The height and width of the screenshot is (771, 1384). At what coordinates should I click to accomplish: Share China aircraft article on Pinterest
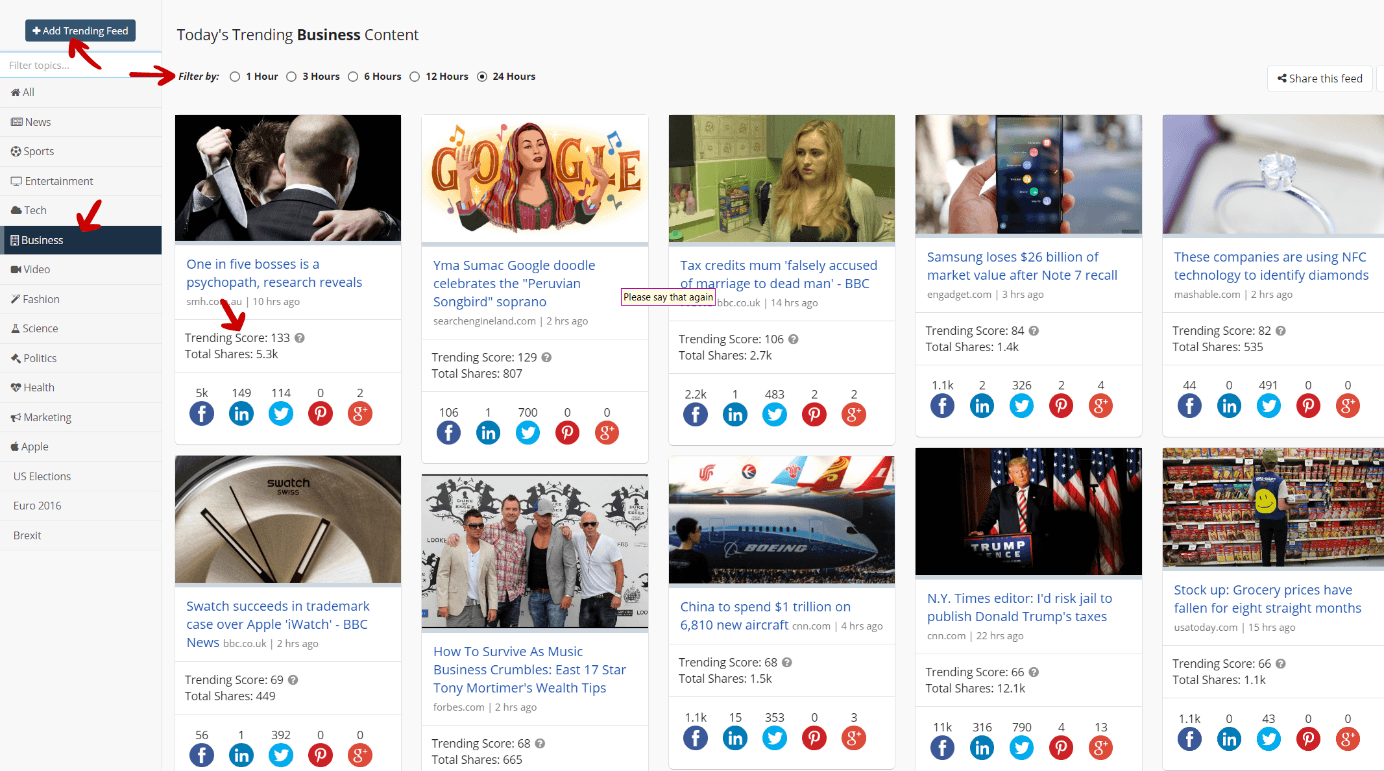(814, 738)
